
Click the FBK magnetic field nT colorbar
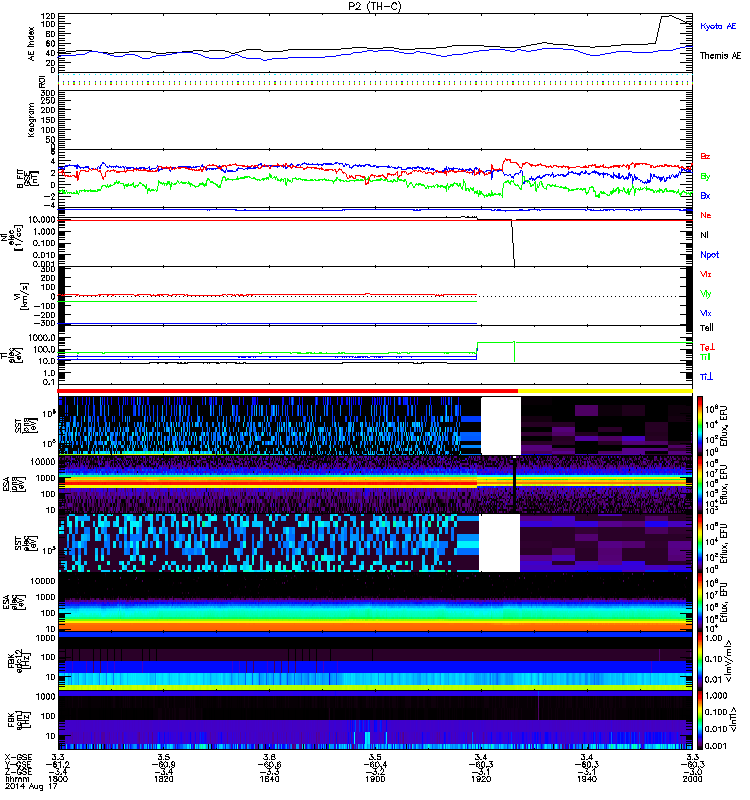pyautogui.click(x=700, y=720)
